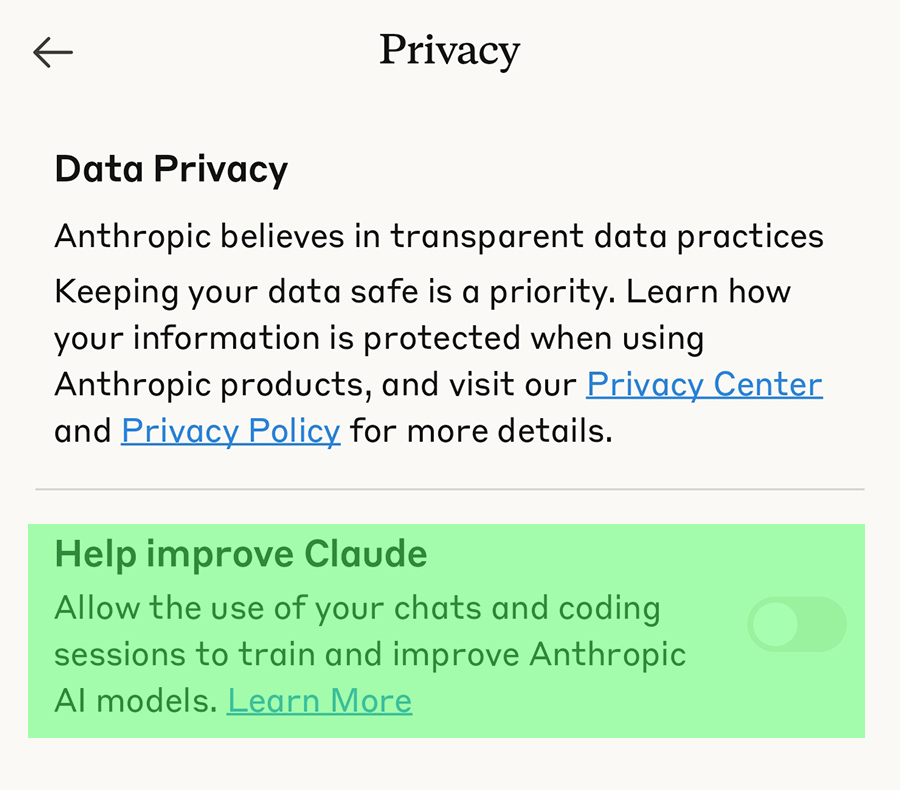900x790 pixels.
Task: Click the Data Privacy section heading
Action: (170, 168)
